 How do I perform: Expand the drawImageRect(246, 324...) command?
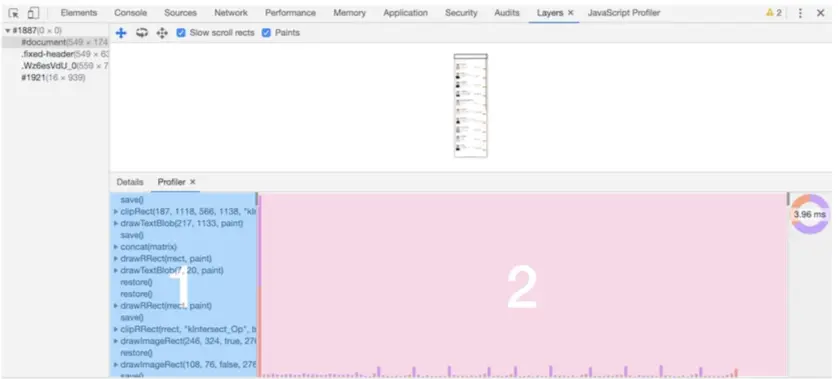[x=116, y=341]
